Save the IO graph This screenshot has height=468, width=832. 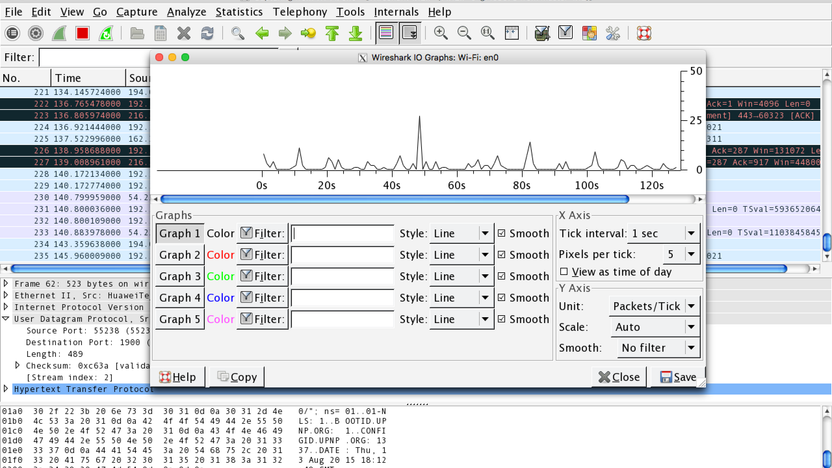pos(678,377)
